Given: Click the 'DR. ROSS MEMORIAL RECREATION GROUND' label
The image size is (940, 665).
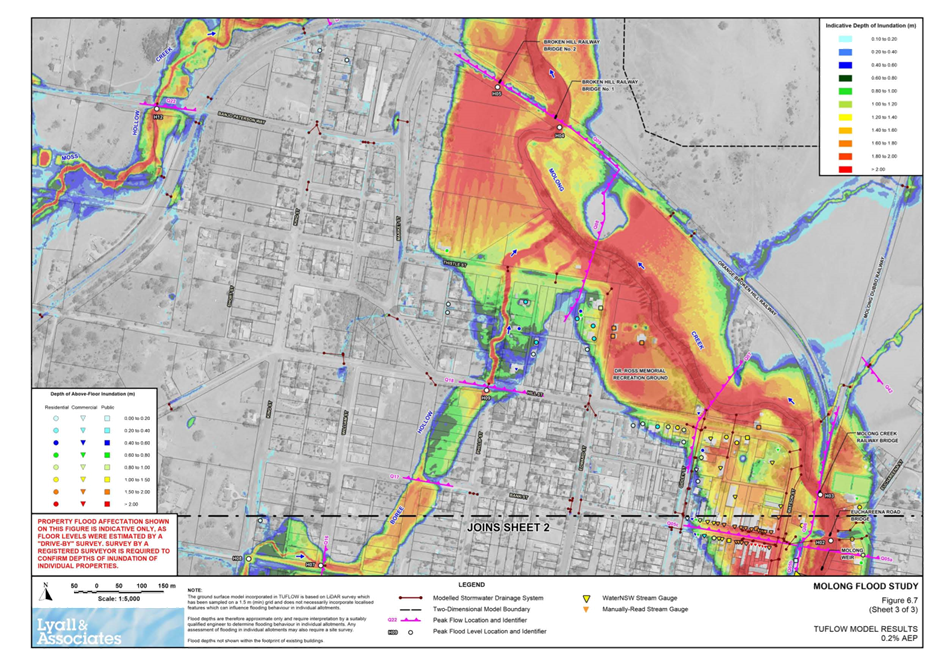Looking at the screenshot, I should [640, 374].
